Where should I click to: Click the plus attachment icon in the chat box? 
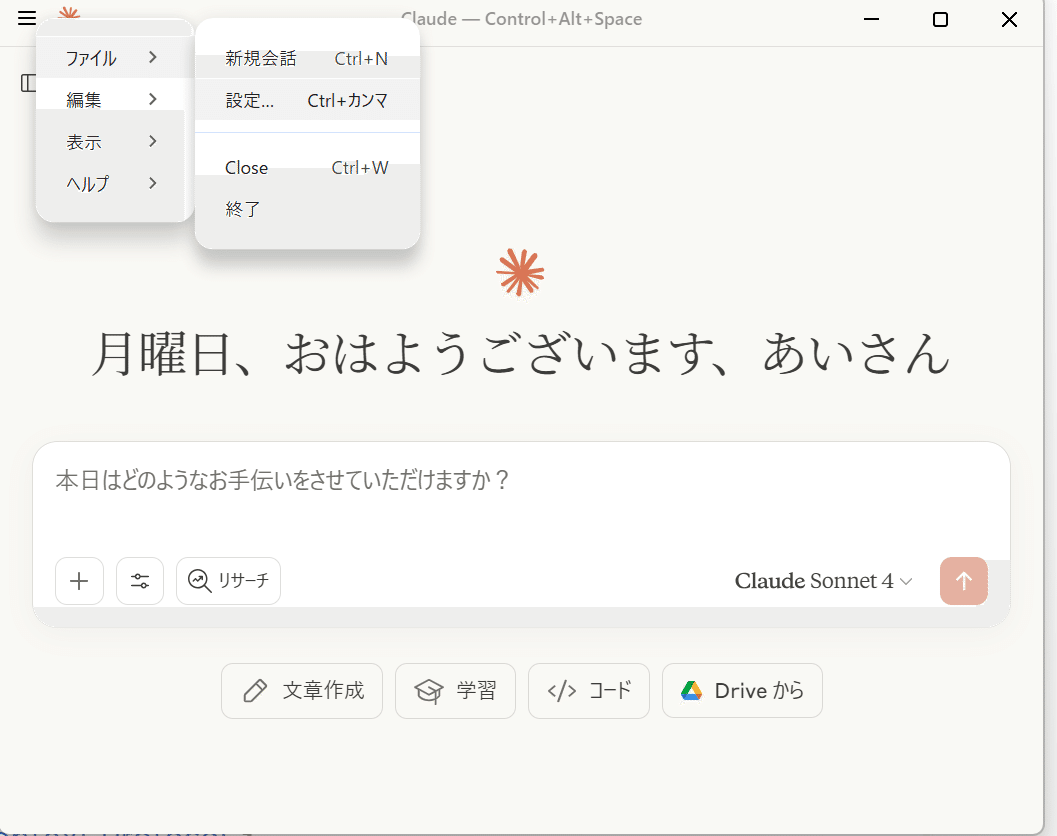tap(79, 581)
